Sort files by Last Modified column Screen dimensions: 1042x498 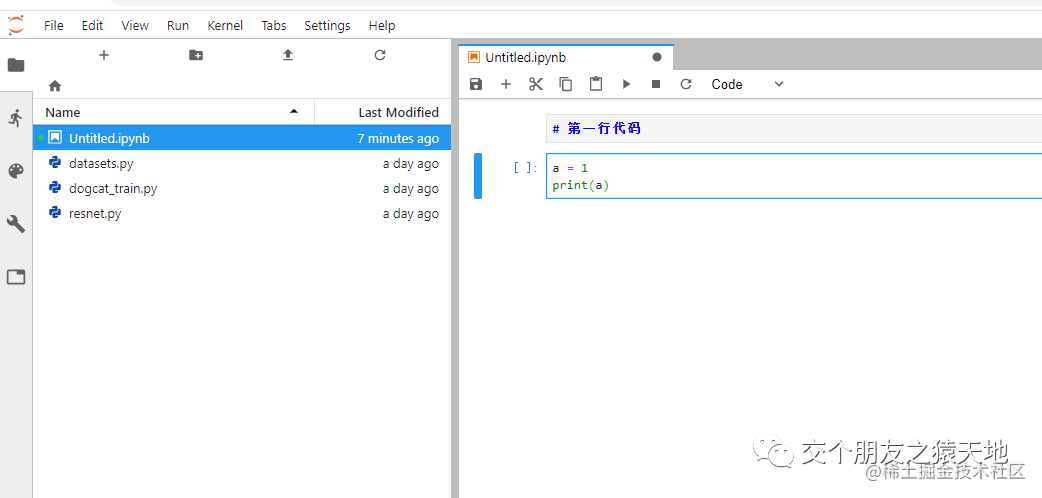point(383,112)
